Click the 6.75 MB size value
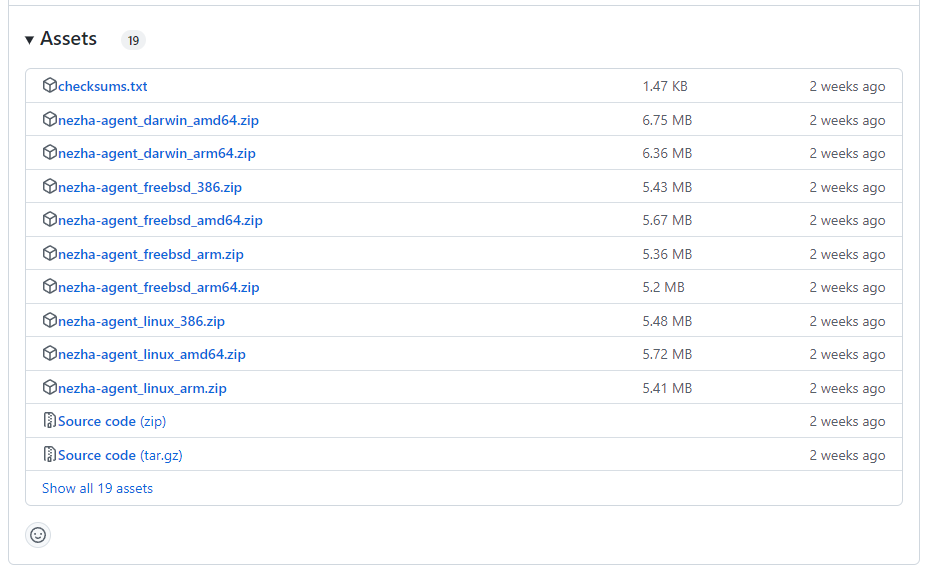The width and height of the screenshot is (926, 576). pos(667,121)
